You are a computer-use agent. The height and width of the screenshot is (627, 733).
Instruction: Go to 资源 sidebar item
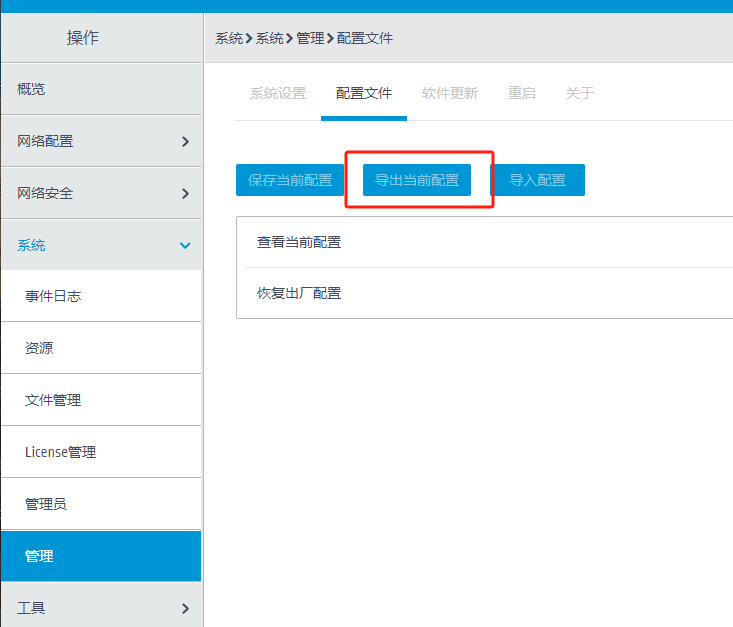pos(39,349)
